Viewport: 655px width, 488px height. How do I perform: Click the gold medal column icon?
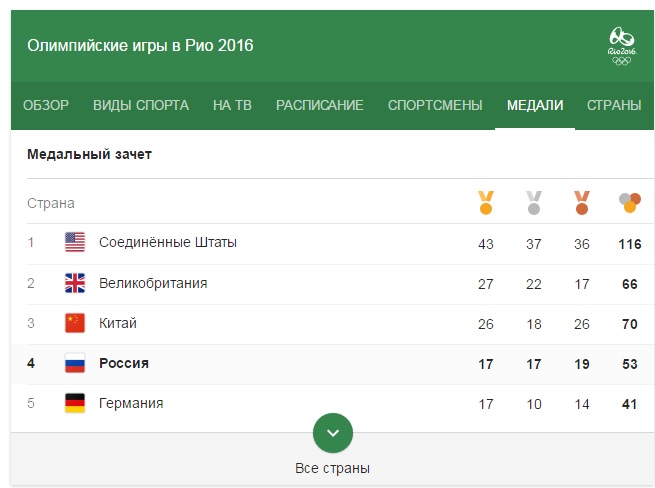pyautogui.click(x=486, y=203)
